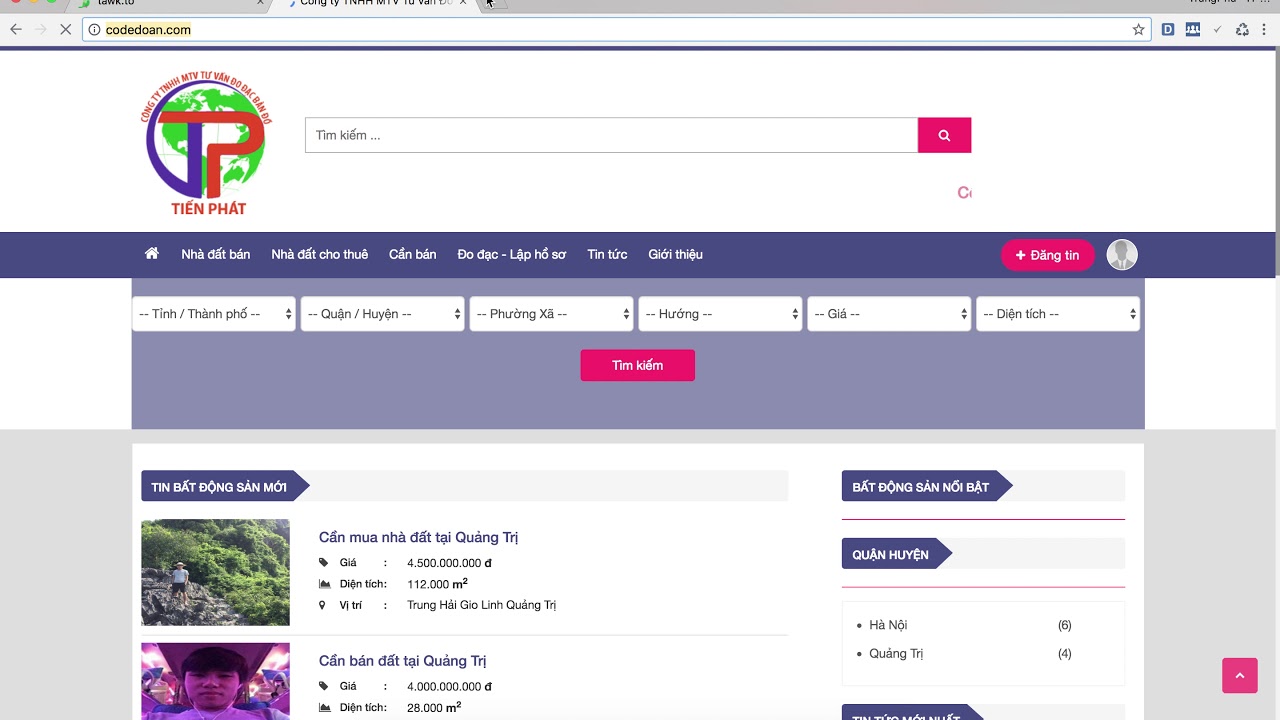
Task: Click area value 112.000 m²
Action: point(437,584)
